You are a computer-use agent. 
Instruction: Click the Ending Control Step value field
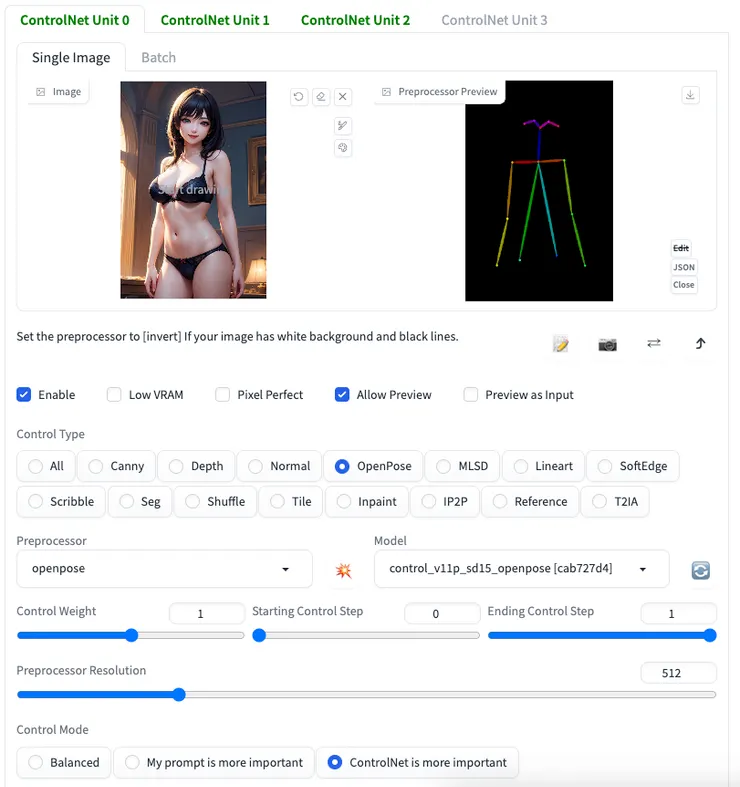click(x=679, y=613)
